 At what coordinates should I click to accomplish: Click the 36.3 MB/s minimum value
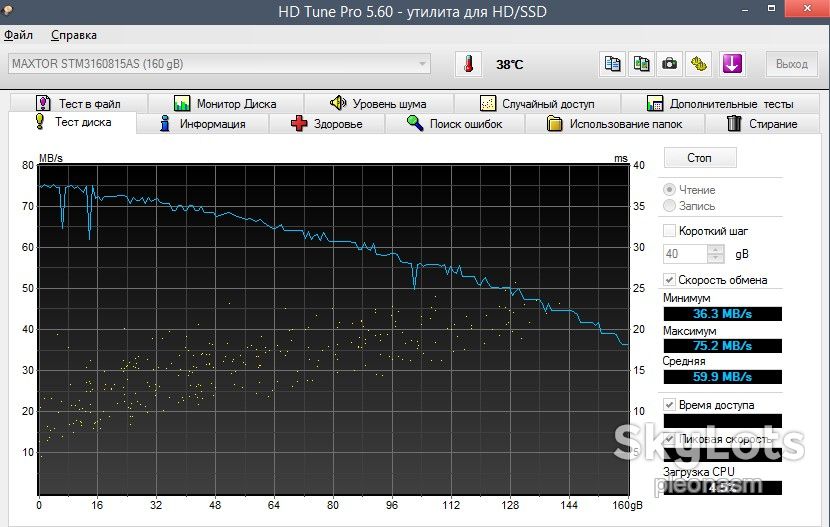pyautogui.click(x=723, y=314)
